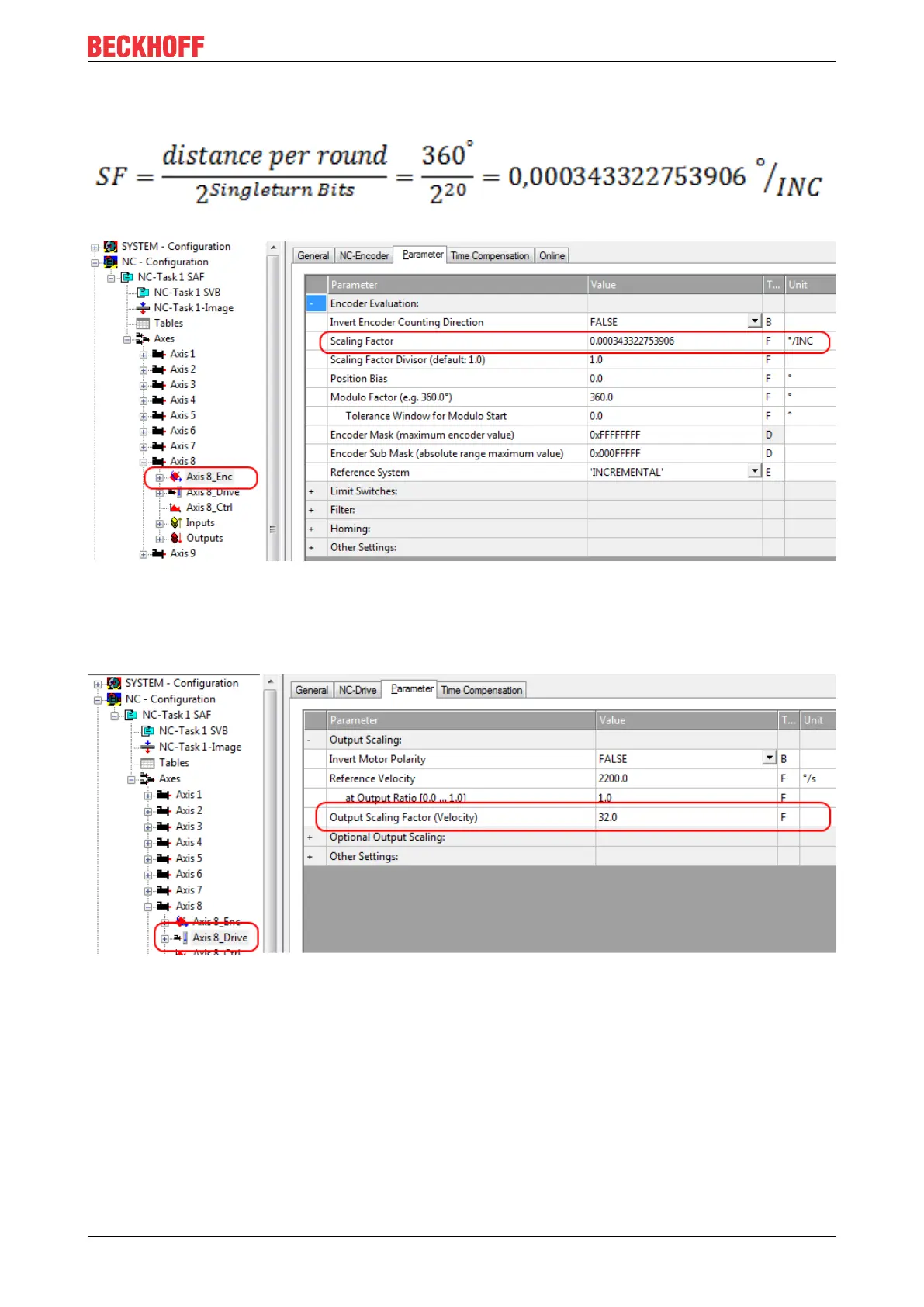Click the tree scrollbar thumb in the NC-Encoder screenshot

pyautogui.click(x=272, y=407)
